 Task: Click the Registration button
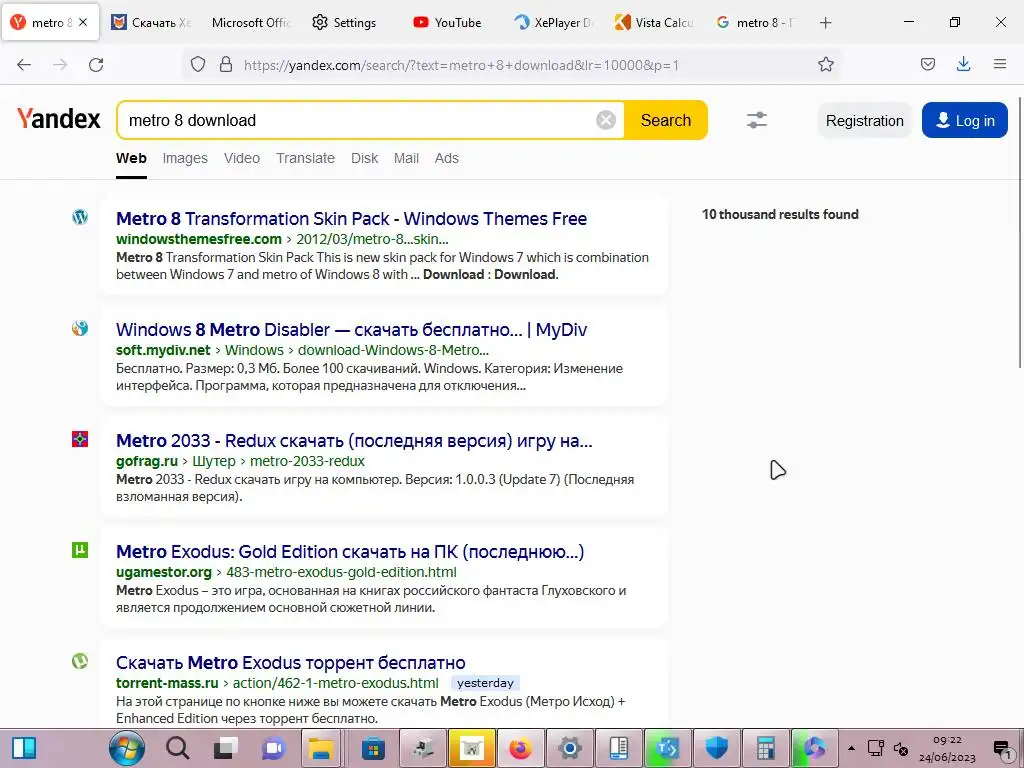coord(865,121)
